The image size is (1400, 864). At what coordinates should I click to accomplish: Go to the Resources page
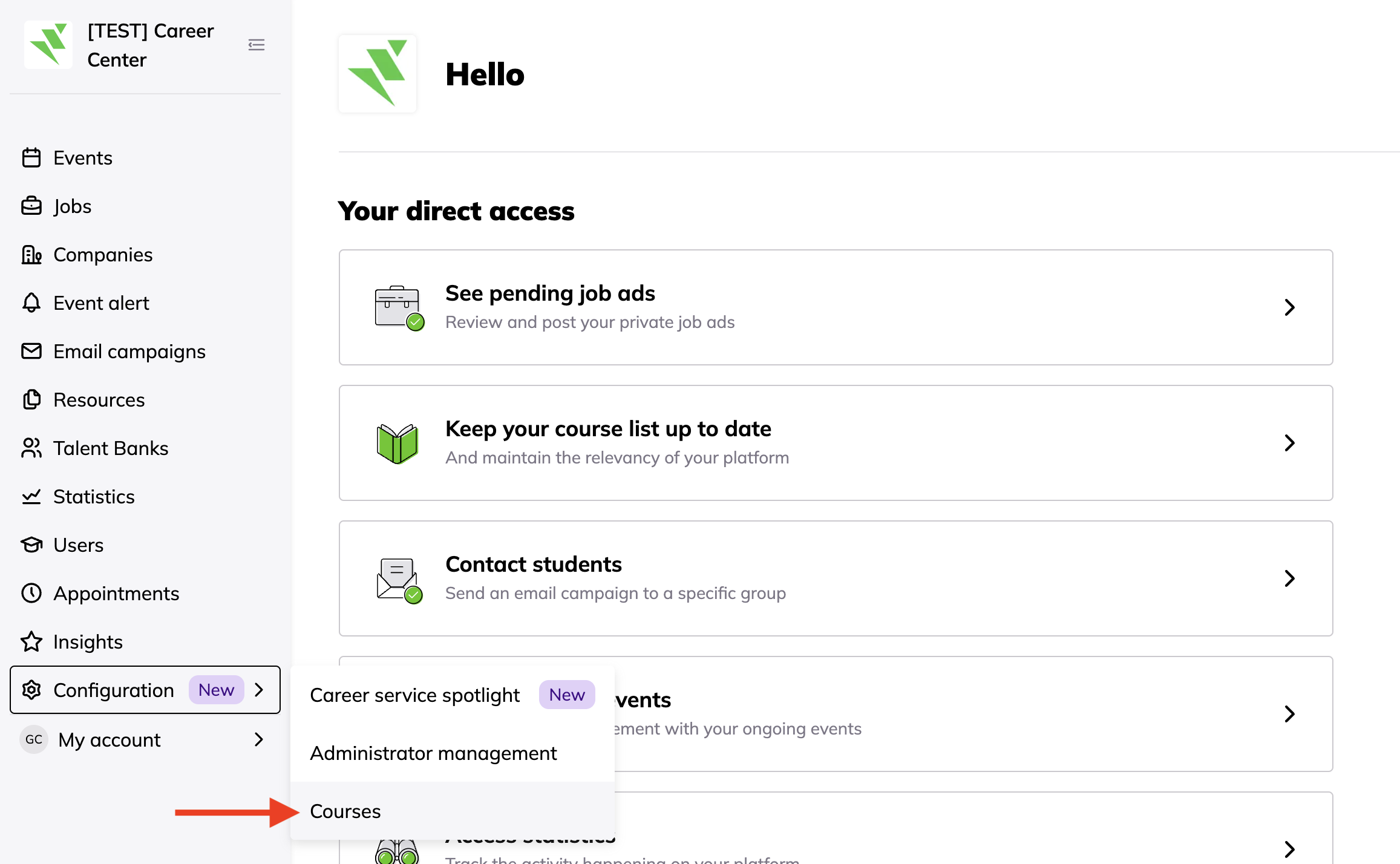coord(99,400)
